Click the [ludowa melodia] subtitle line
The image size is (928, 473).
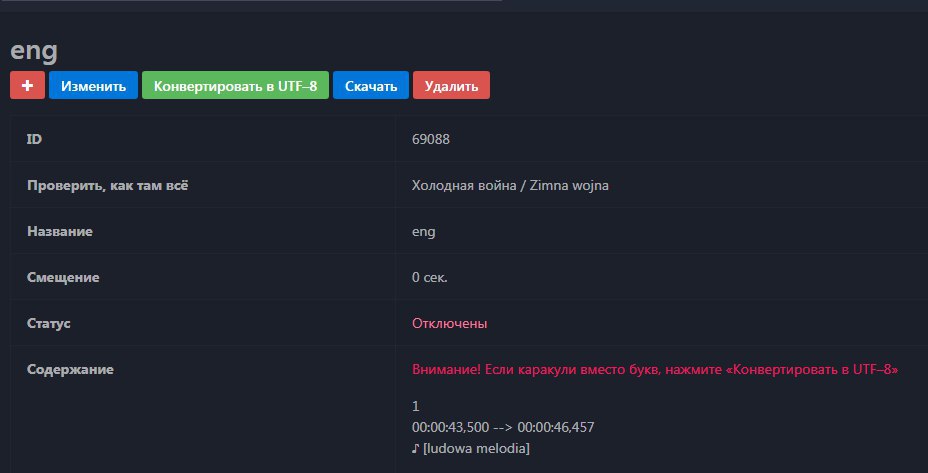tap(471, 448)
